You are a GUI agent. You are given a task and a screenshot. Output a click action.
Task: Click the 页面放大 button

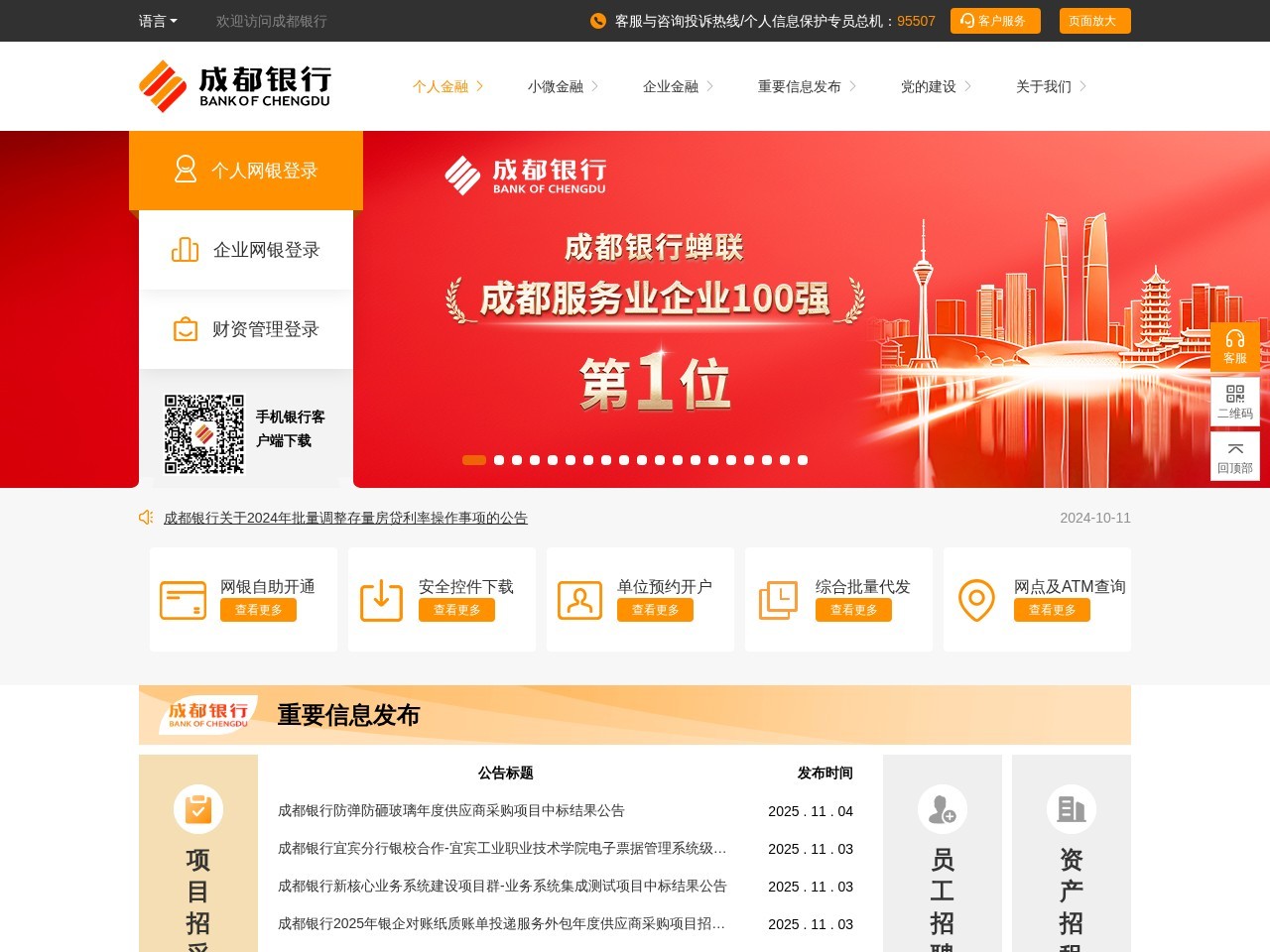click(x=1094, y=21)
